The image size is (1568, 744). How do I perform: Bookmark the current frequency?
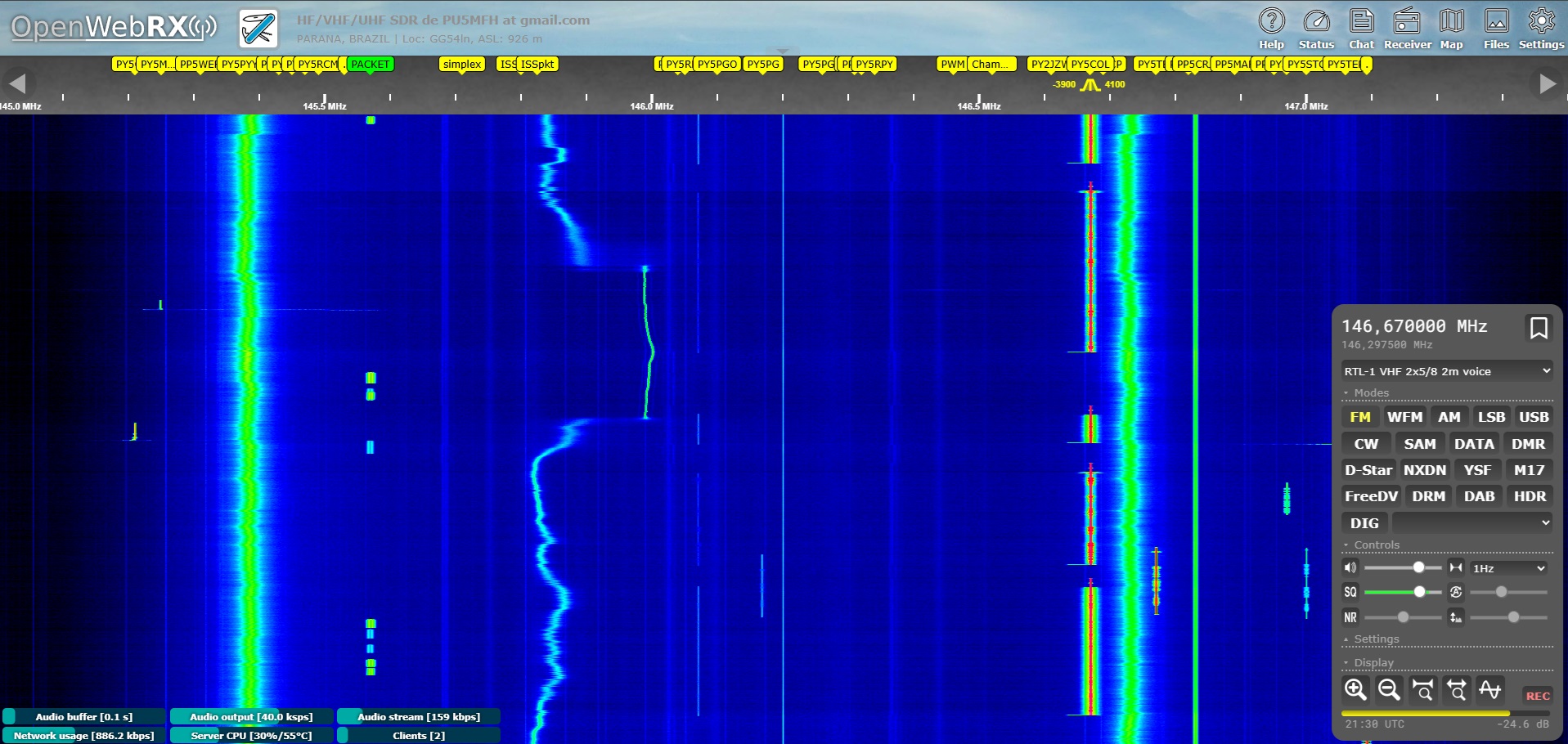[x=1538, y=328]
